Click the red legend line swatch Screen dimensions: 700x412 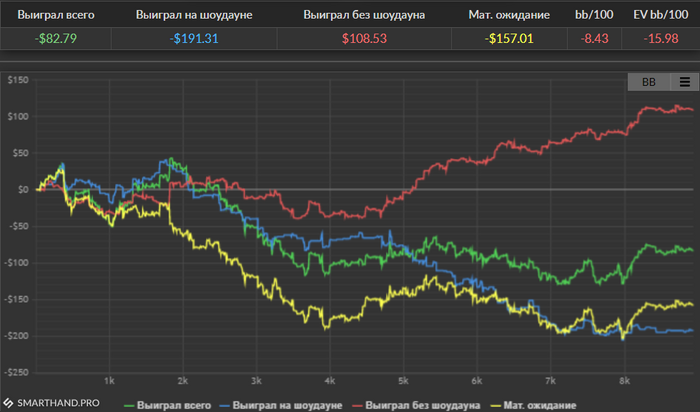[357, 406]
